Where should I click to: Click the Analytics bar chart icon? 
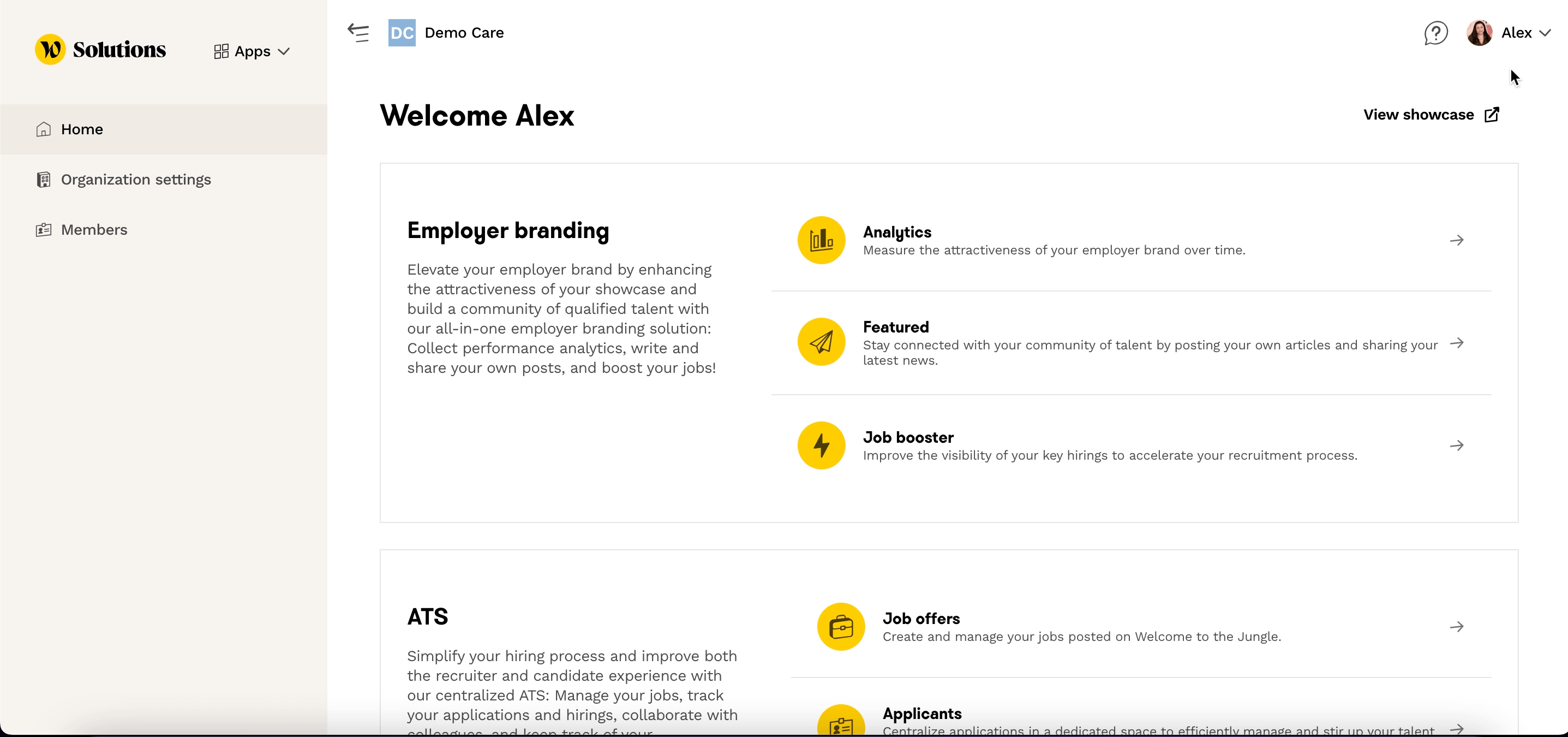821,240
